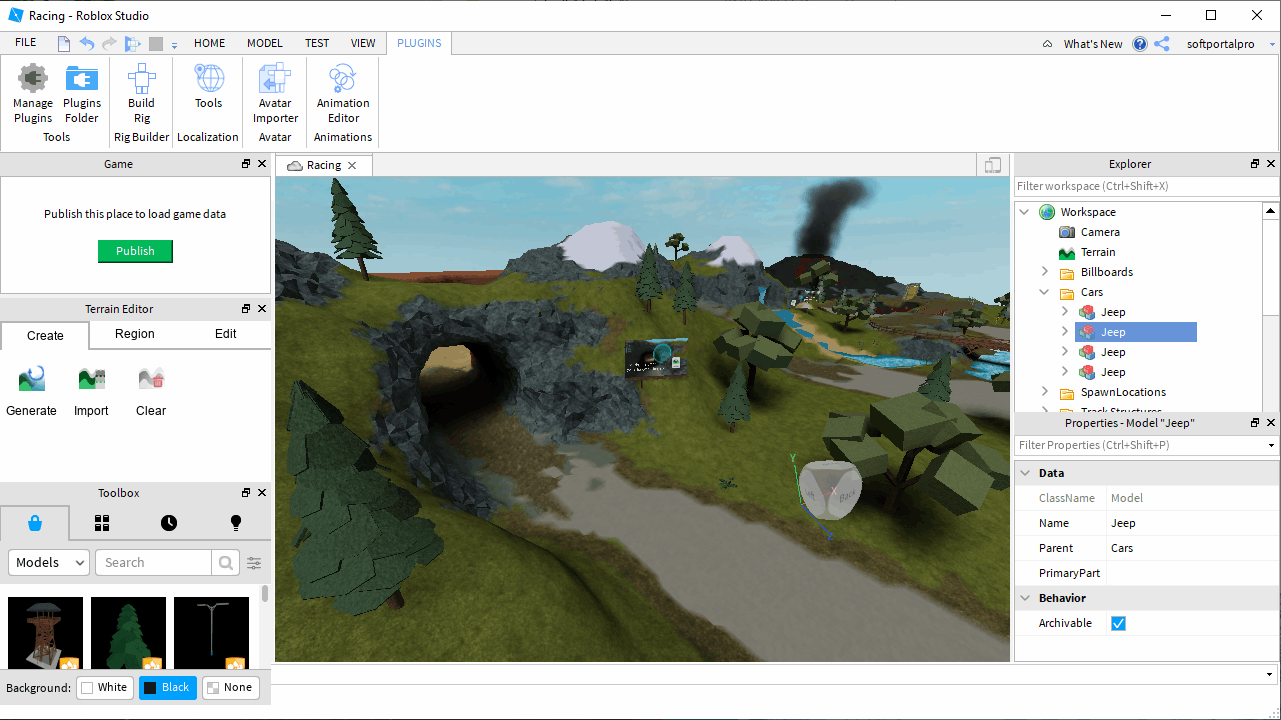Open the Plugins Folder

tap(82, 94)
